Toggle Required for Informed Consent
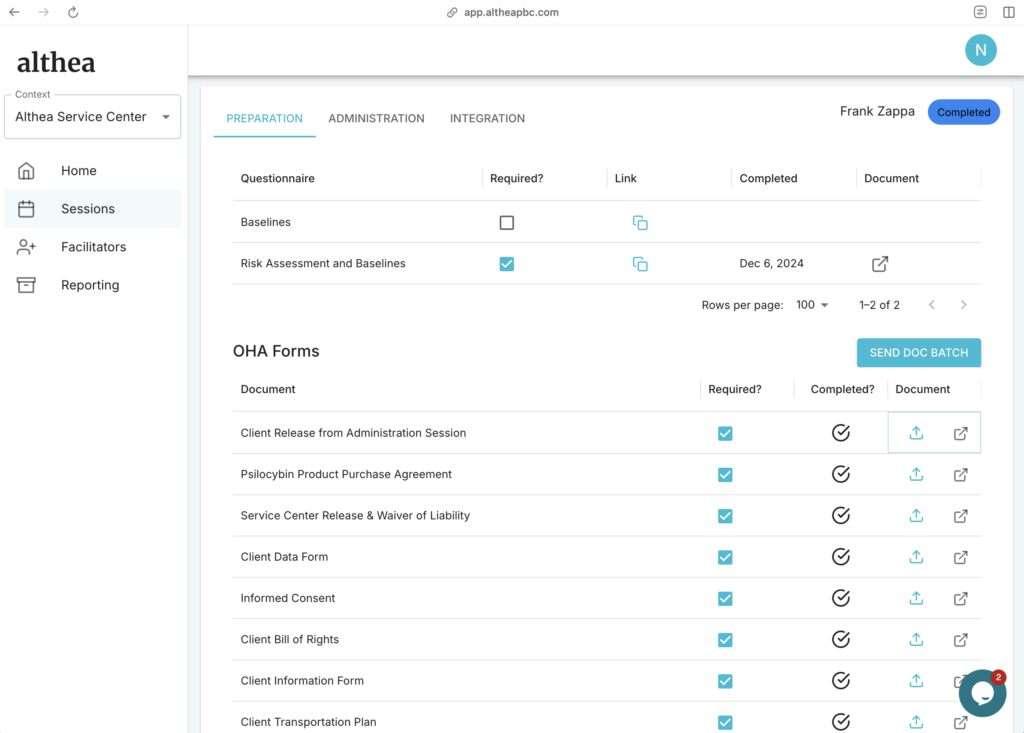Screen dimensions: 1024x733 725,598
